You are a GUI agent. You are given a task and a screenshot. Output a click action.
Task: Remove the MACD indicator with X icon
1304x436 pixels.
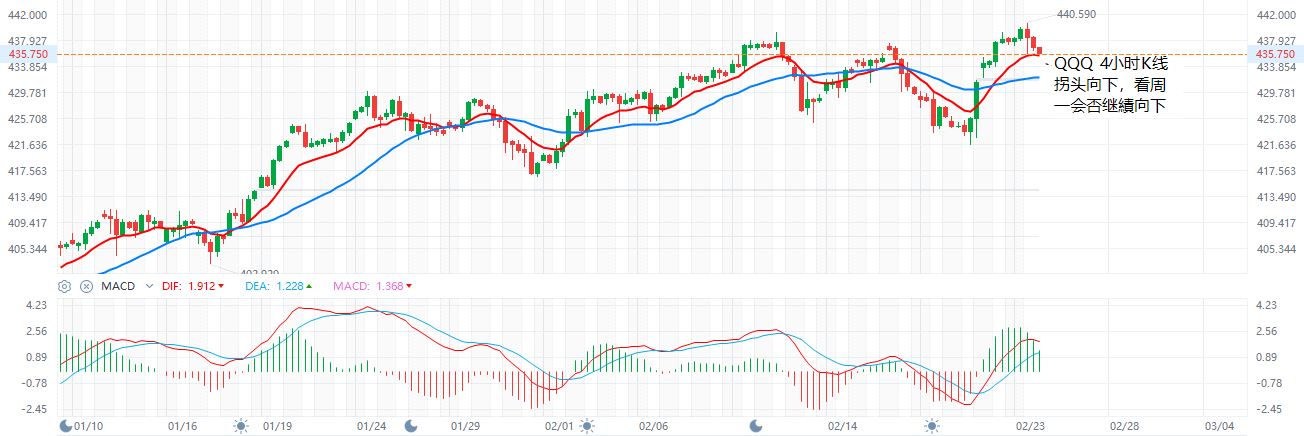click(86, 286)
